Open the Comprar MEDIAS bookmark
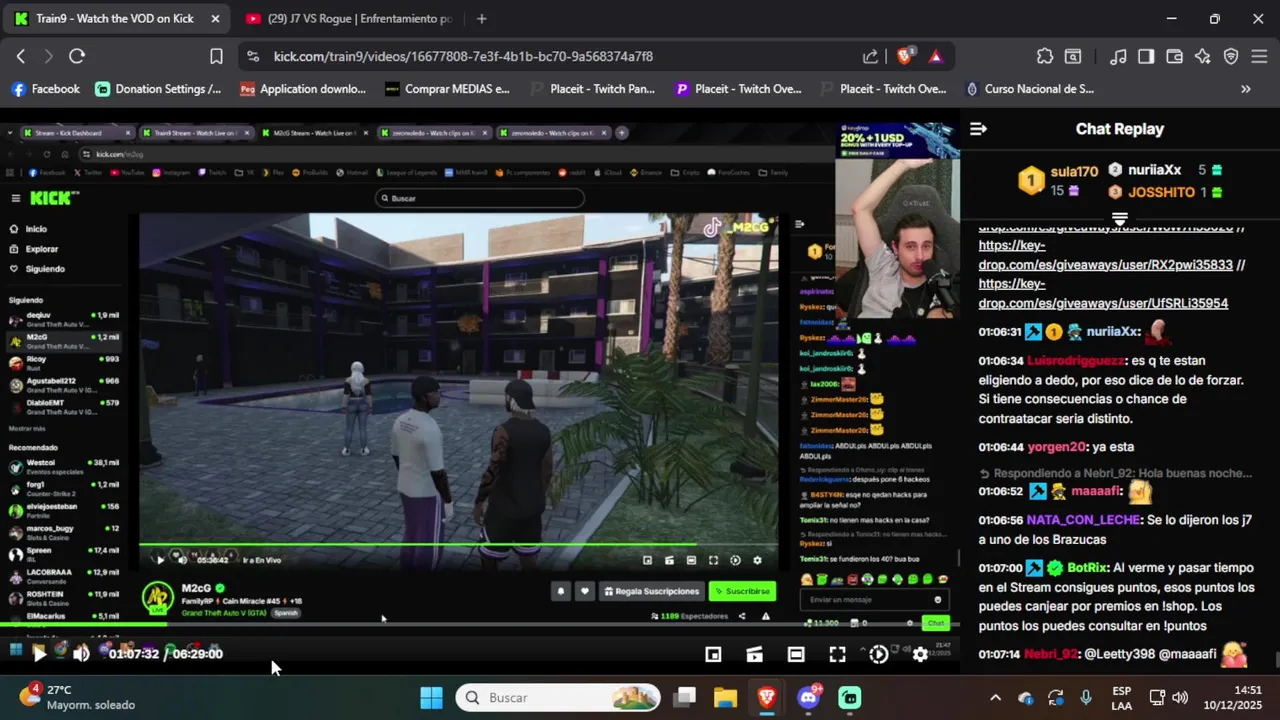The height and width of the screenshot is (720, 1280). pyautogui.click(x=447, y=89)
